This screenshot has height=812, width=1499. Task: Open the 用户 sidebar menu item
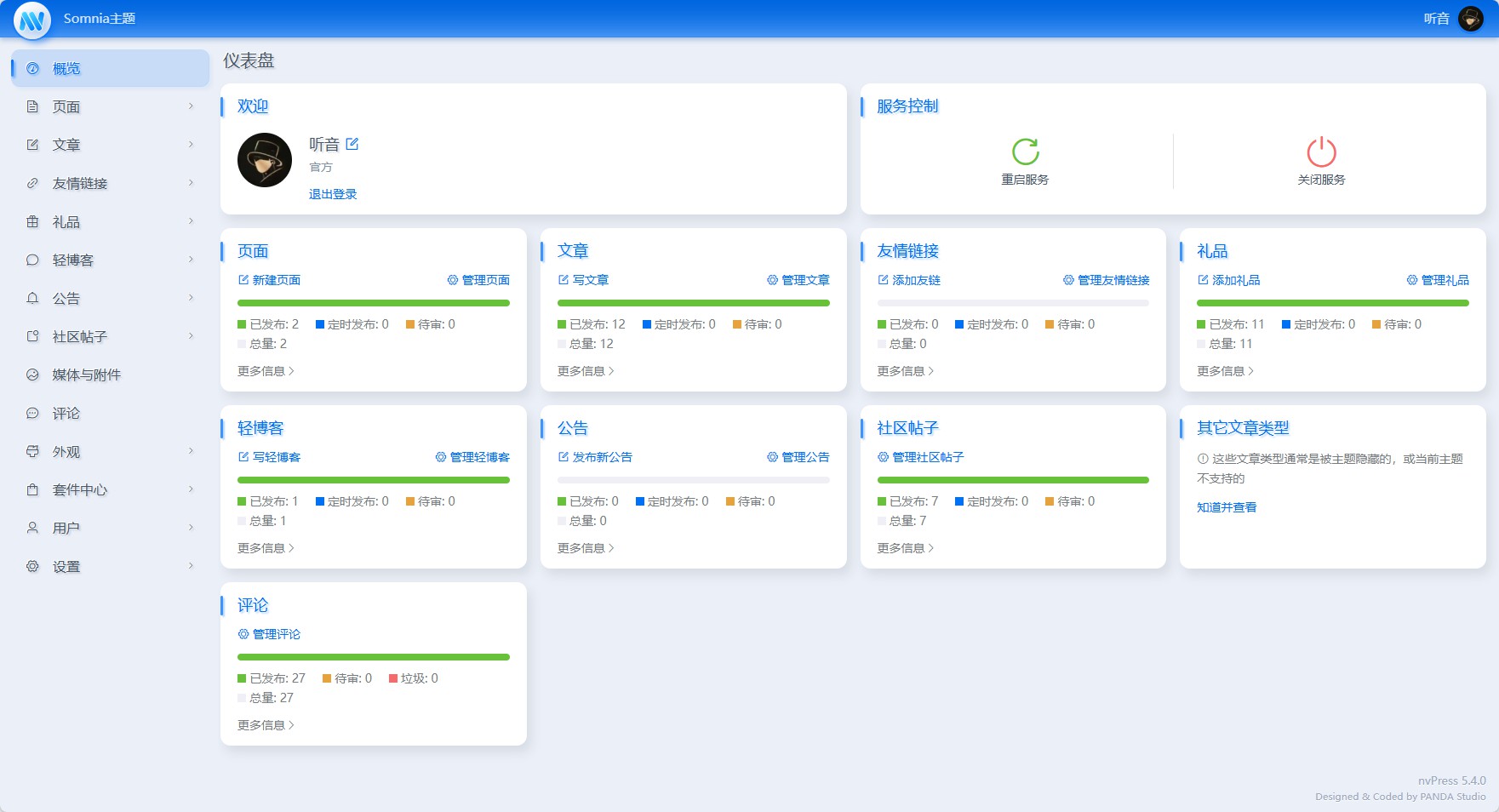point(111,528)
